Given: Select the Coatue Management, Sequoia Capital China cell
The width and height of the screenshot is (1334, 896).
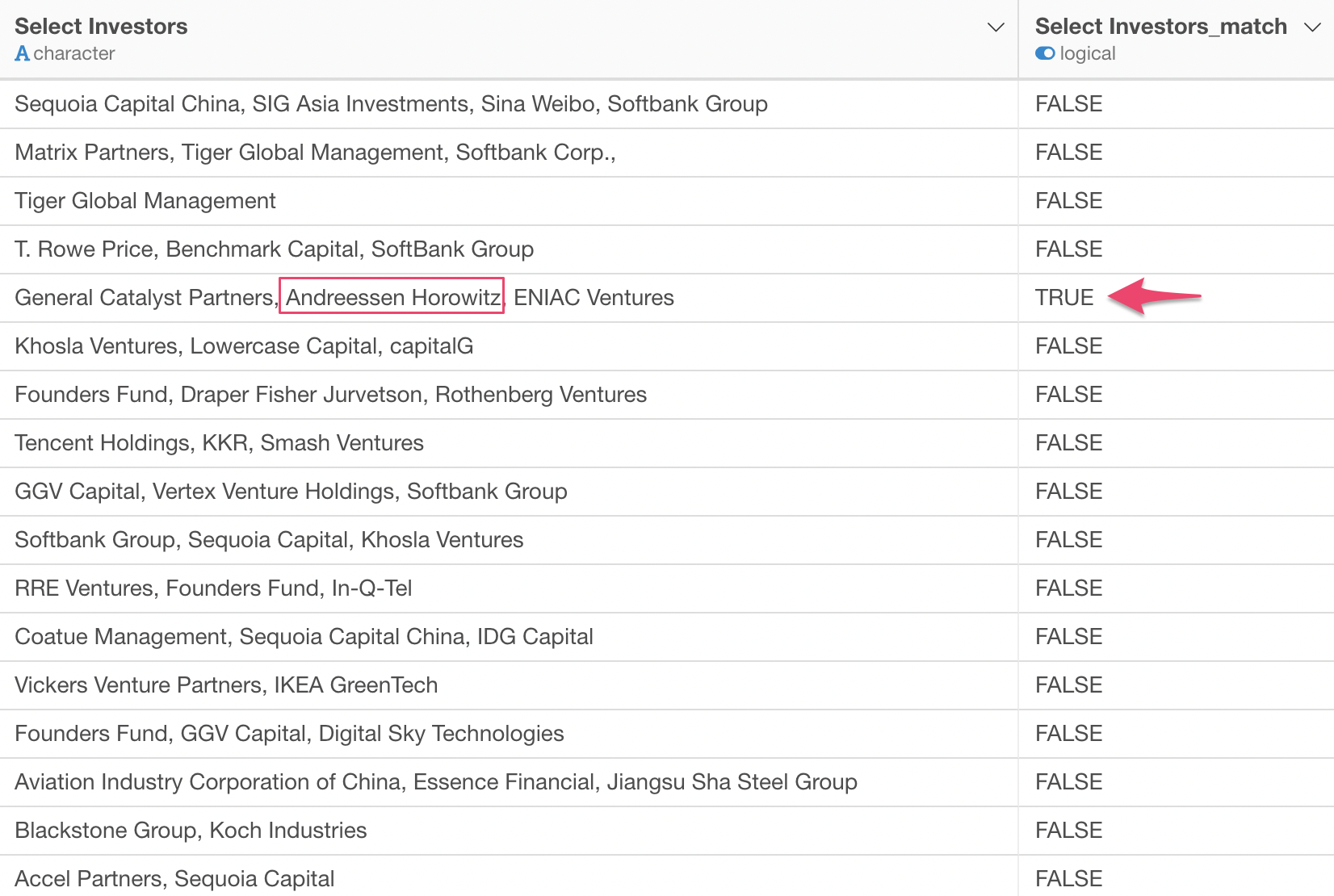Looking at the screenshot, I should [509, 637].
